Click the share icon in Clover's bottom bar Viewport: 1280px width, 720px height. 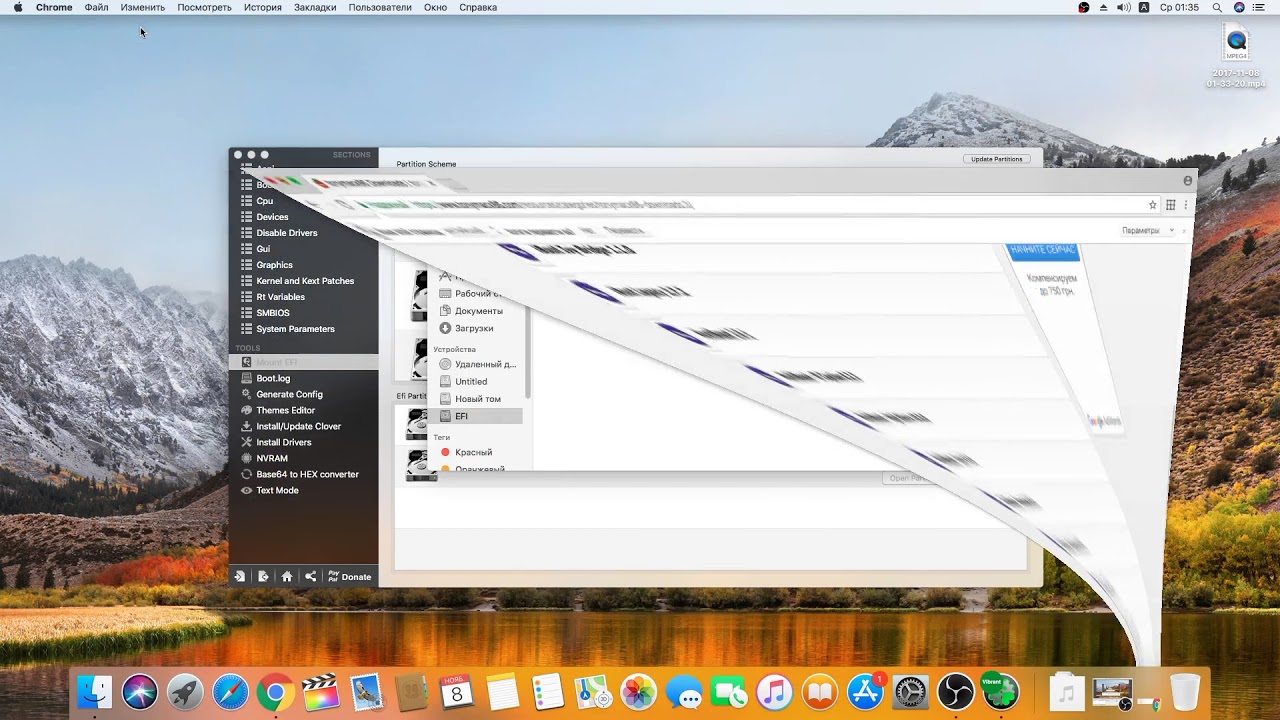point(311,576)
